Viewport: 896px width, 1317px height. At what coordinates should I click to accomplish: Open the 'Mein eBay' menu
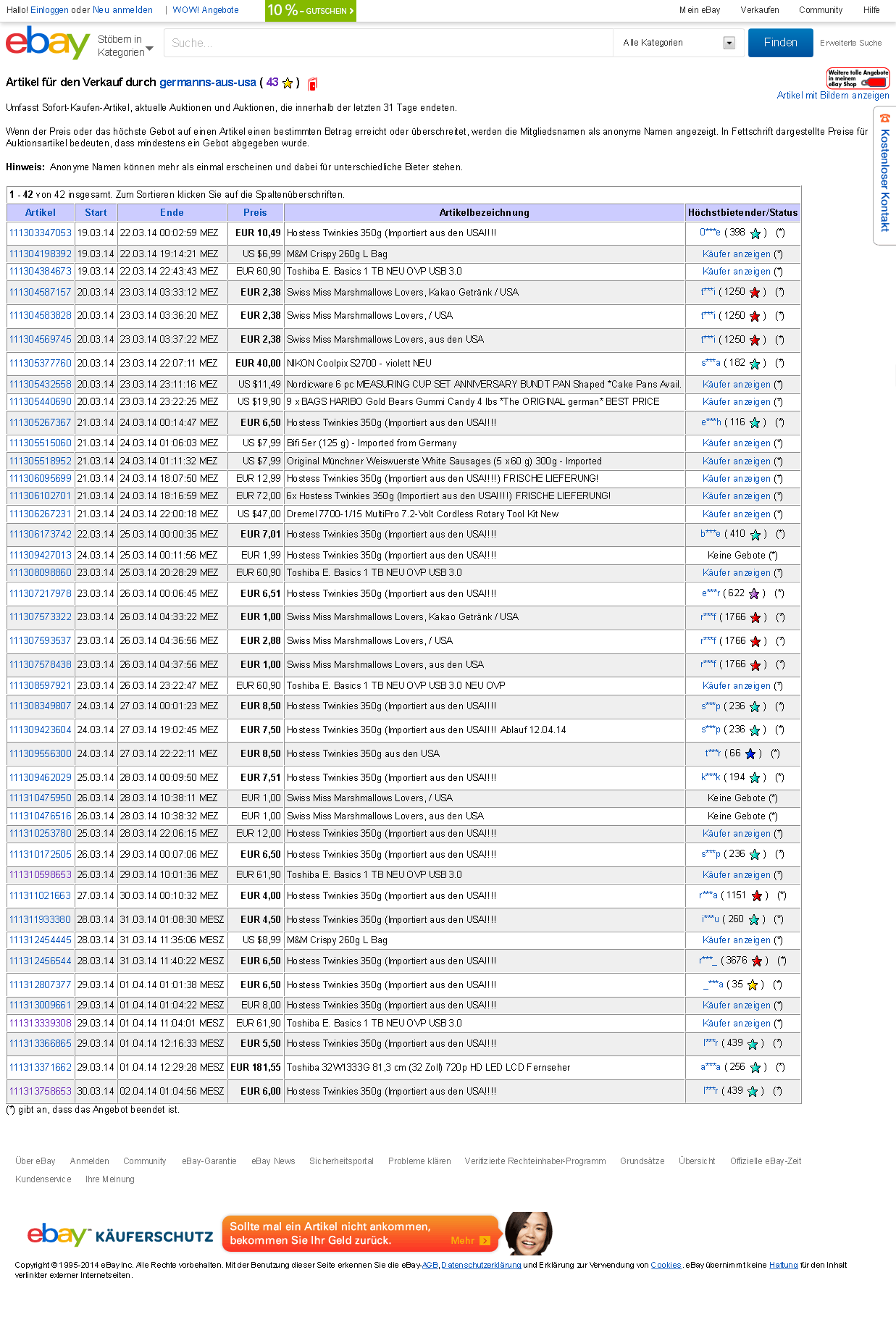click(700, 10)
